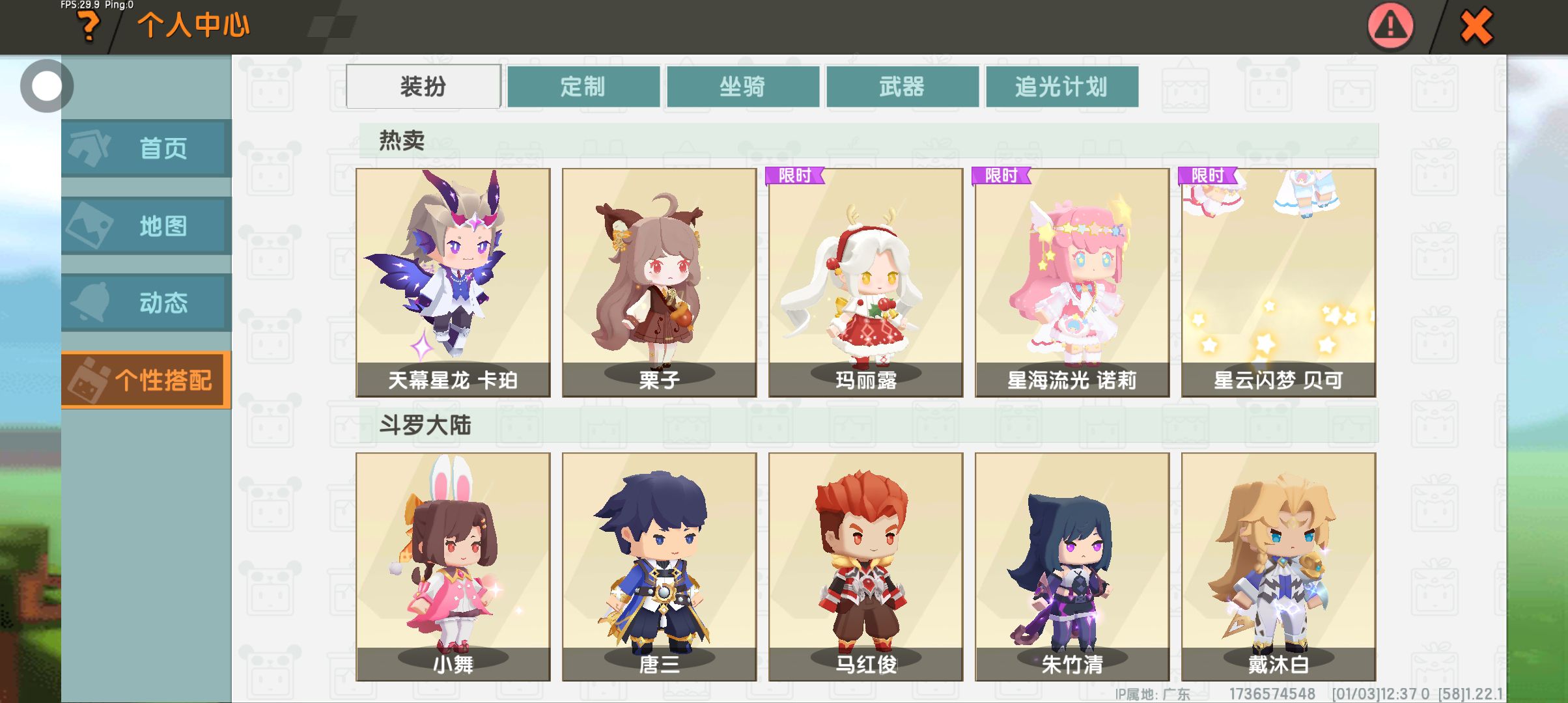The height and width of the screenshot is (703, 1568).
Task: Open 动态 notifications section in sidebar
Action: 147,303
